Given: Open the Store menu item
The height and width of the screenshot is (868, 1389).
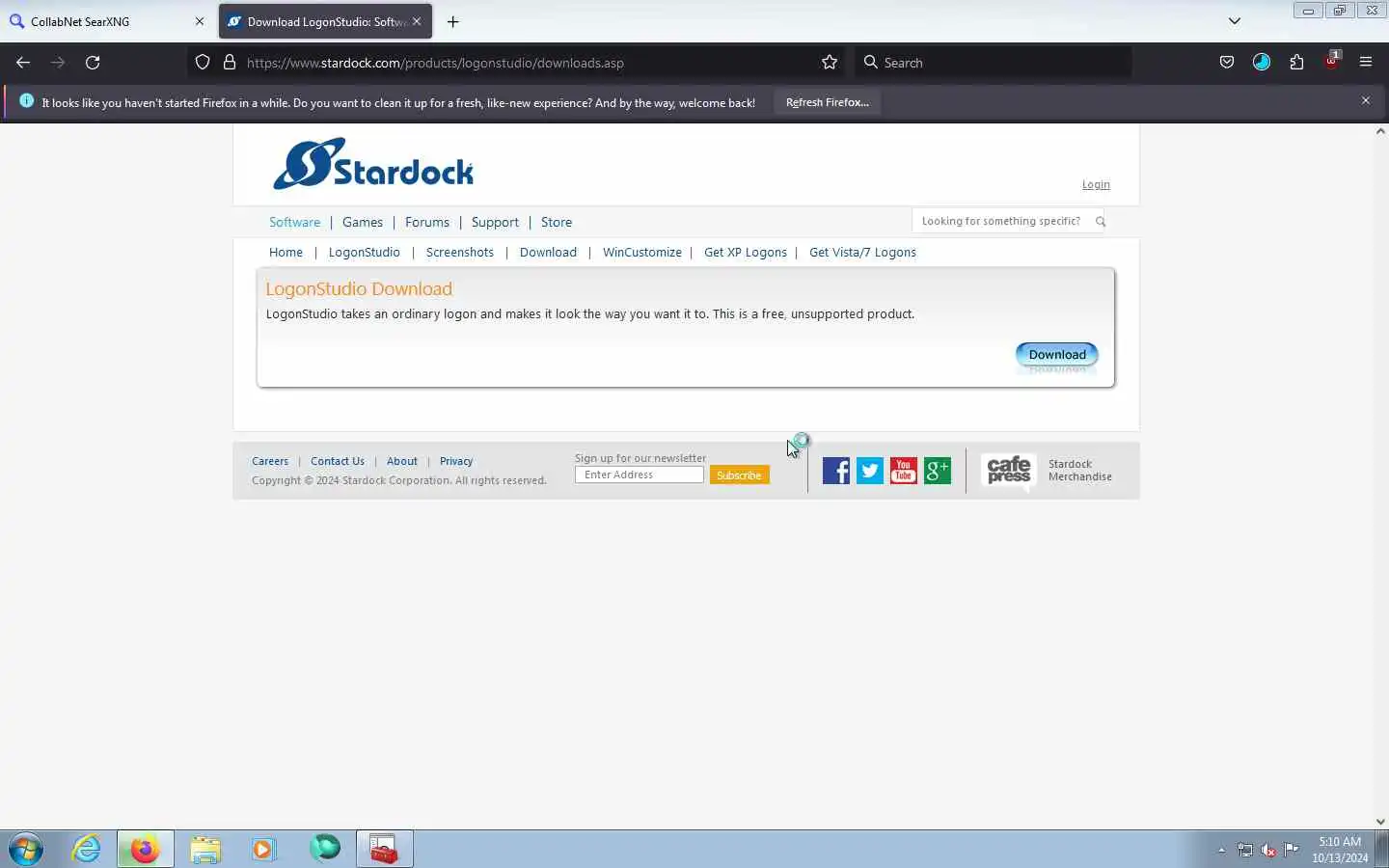Looking at the screenshot, I should (x=557, y=222).
